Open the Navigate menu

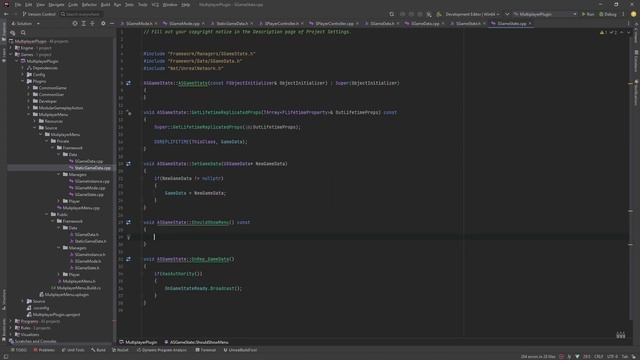pyautogui.click(x=56, y=4)
